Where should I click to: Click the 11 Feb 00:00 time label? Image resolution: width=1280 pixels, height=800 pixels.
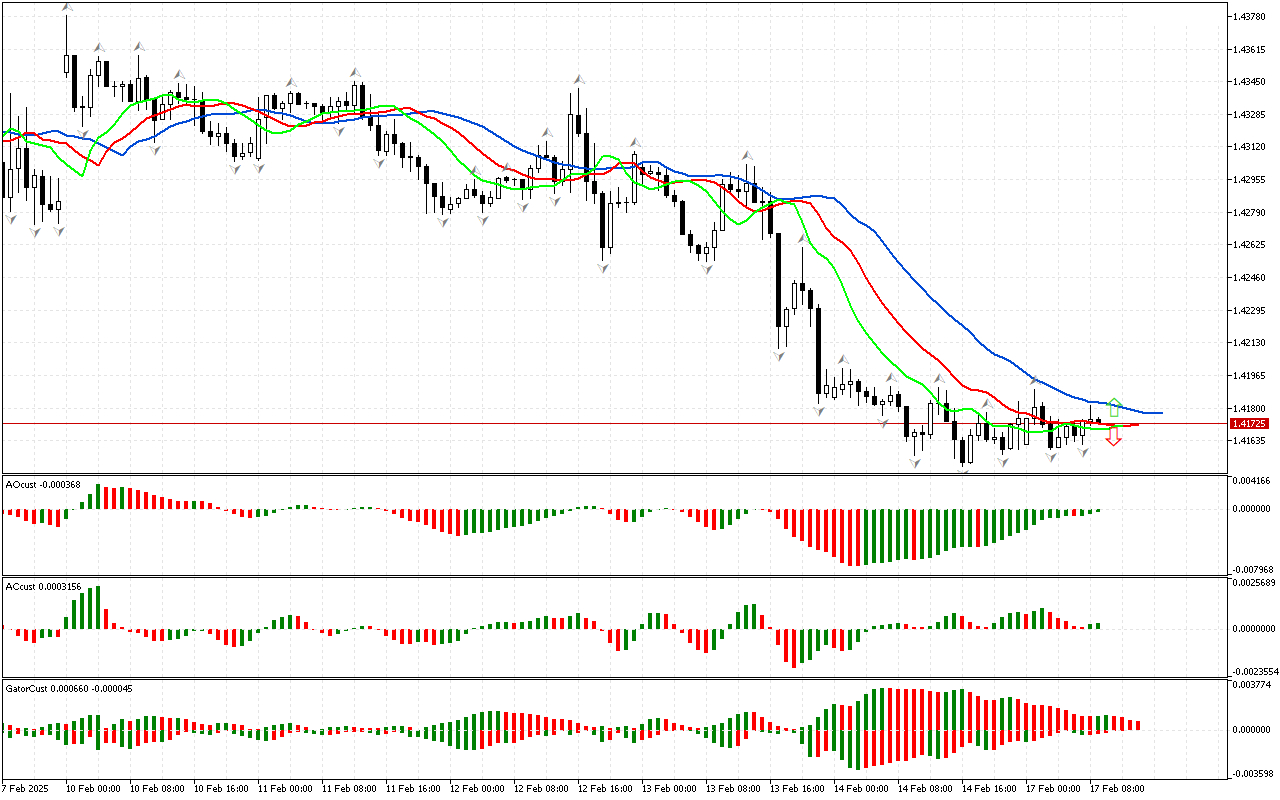pyautogui.click(x=284, y=788)
